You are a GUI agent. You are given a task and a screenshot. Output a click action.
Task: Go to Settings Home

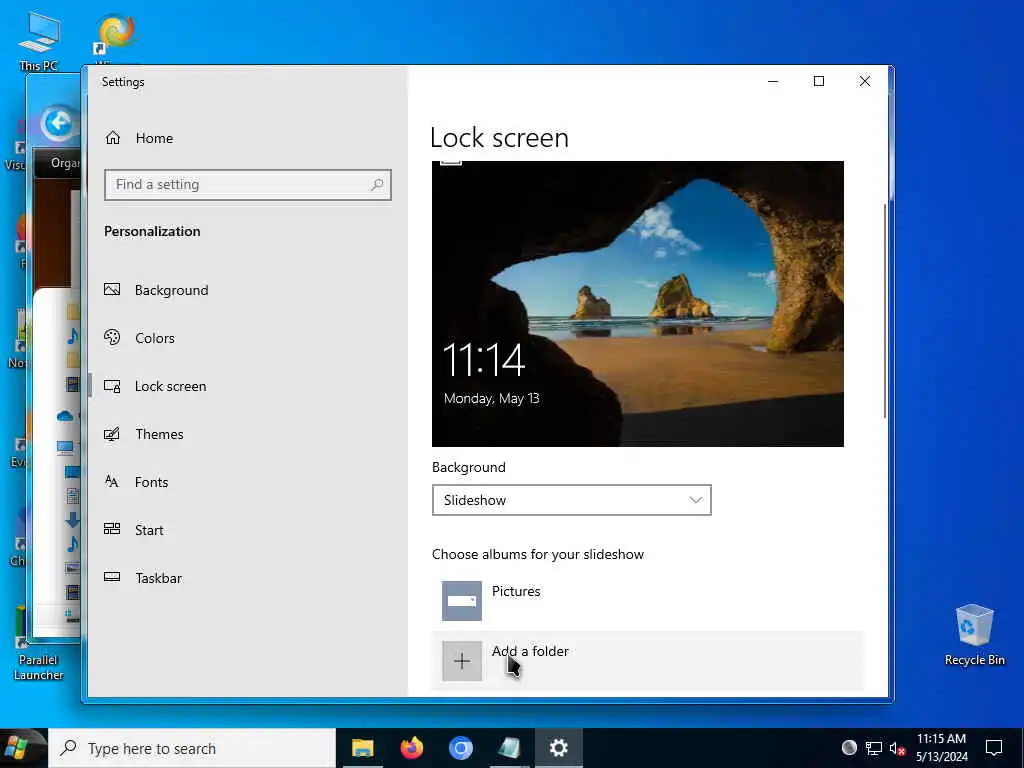pos(140,138)
